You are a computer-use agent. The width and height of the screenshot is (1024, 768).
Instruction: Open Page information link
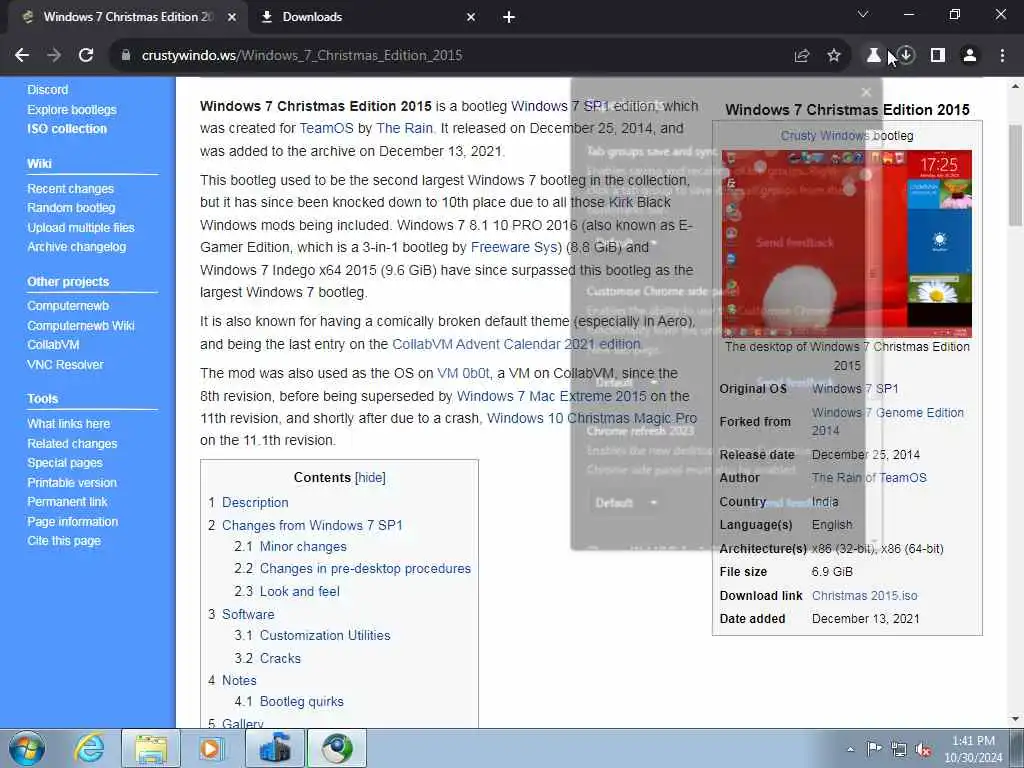click(72, 522)
